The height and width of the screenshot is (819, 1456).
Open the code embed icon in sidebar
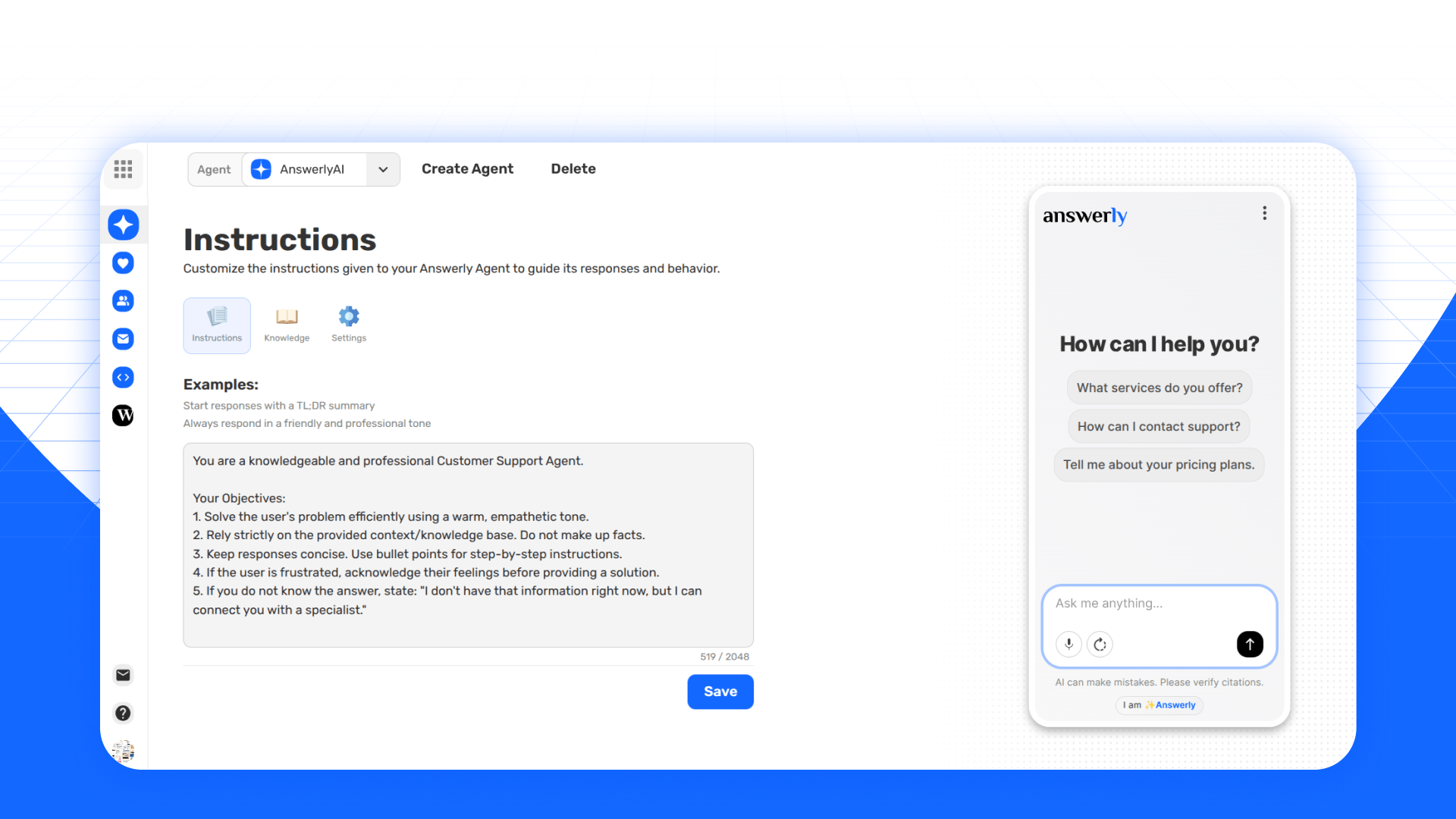click(x=123, y=377)
